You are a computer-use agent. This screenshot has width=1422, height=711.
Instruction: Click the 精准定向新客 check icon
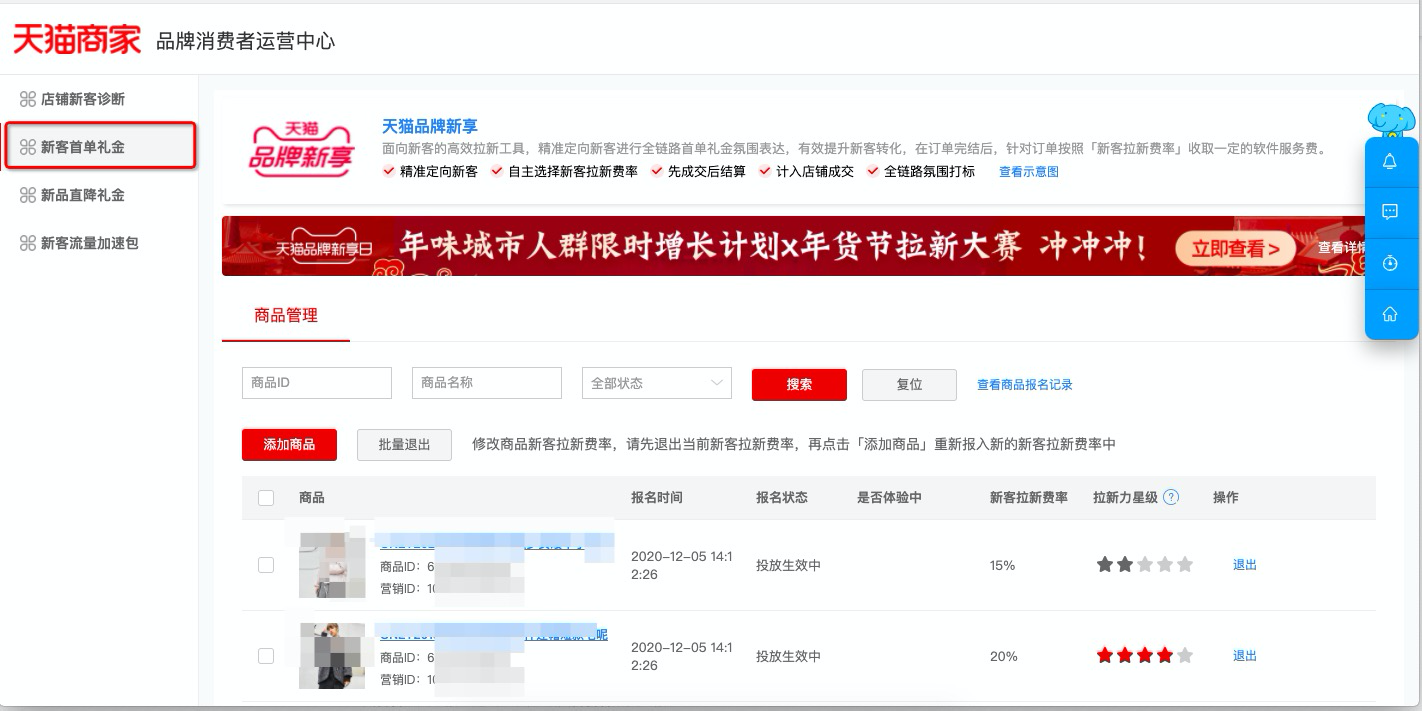point(389,171)
